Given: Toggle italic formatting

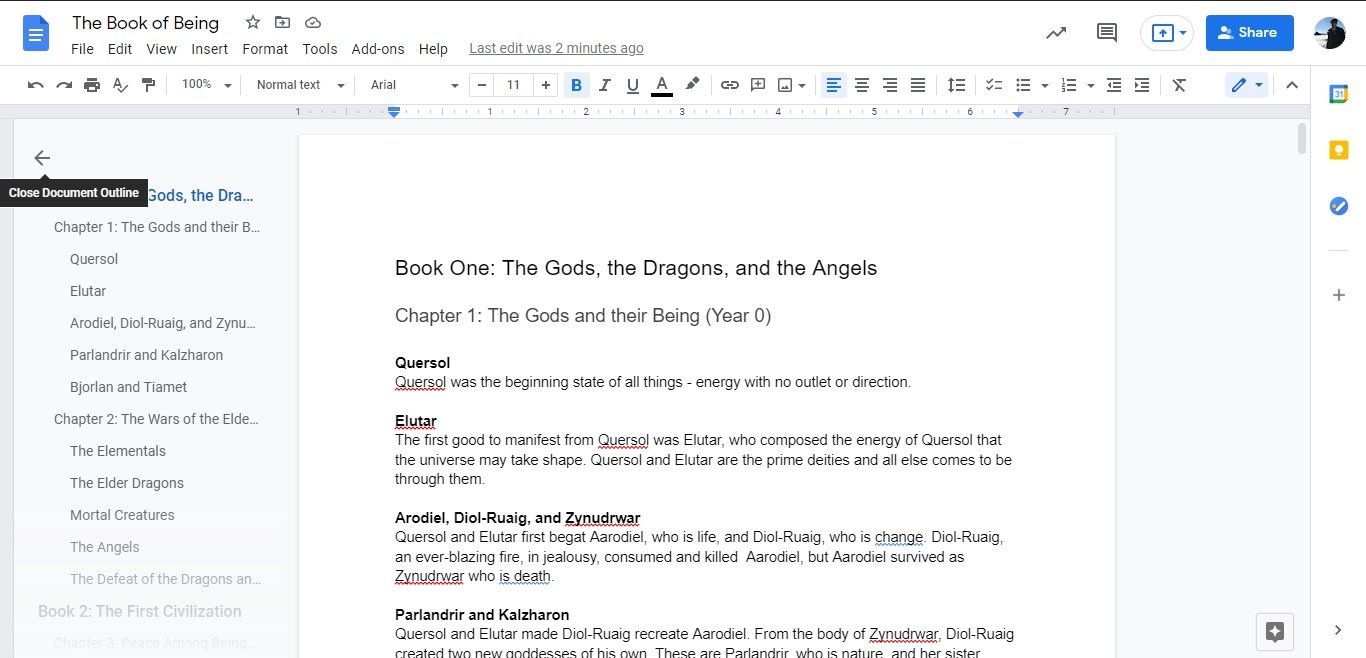Looking at the screenshot, I should [x=604, y=85].
